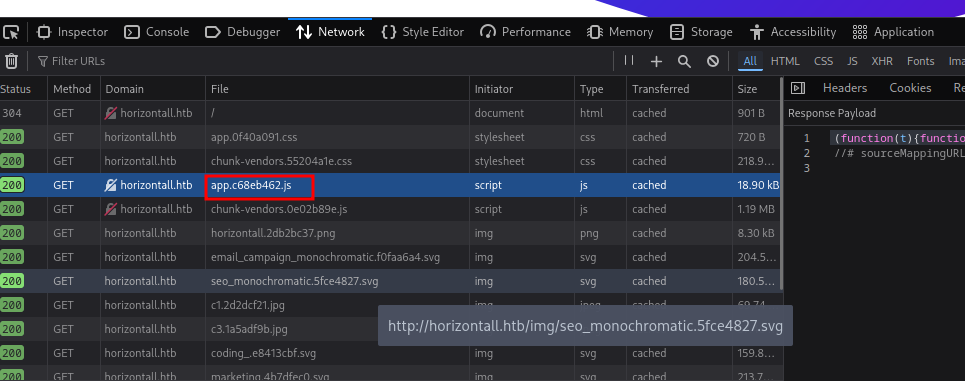Click 1.19 MB size cell
This screenshot has width=965, height=381.
tap(756, 209)
